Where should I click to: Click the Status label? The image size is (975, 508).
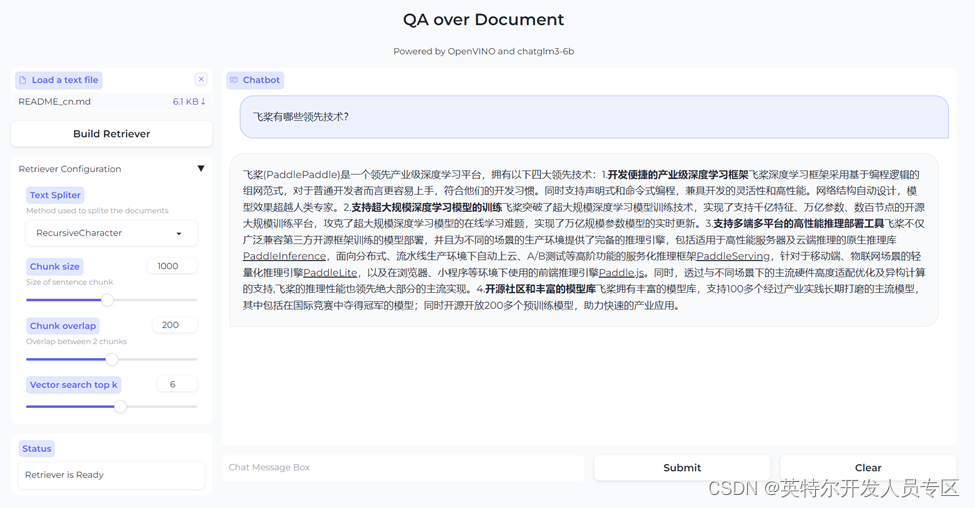37,448
